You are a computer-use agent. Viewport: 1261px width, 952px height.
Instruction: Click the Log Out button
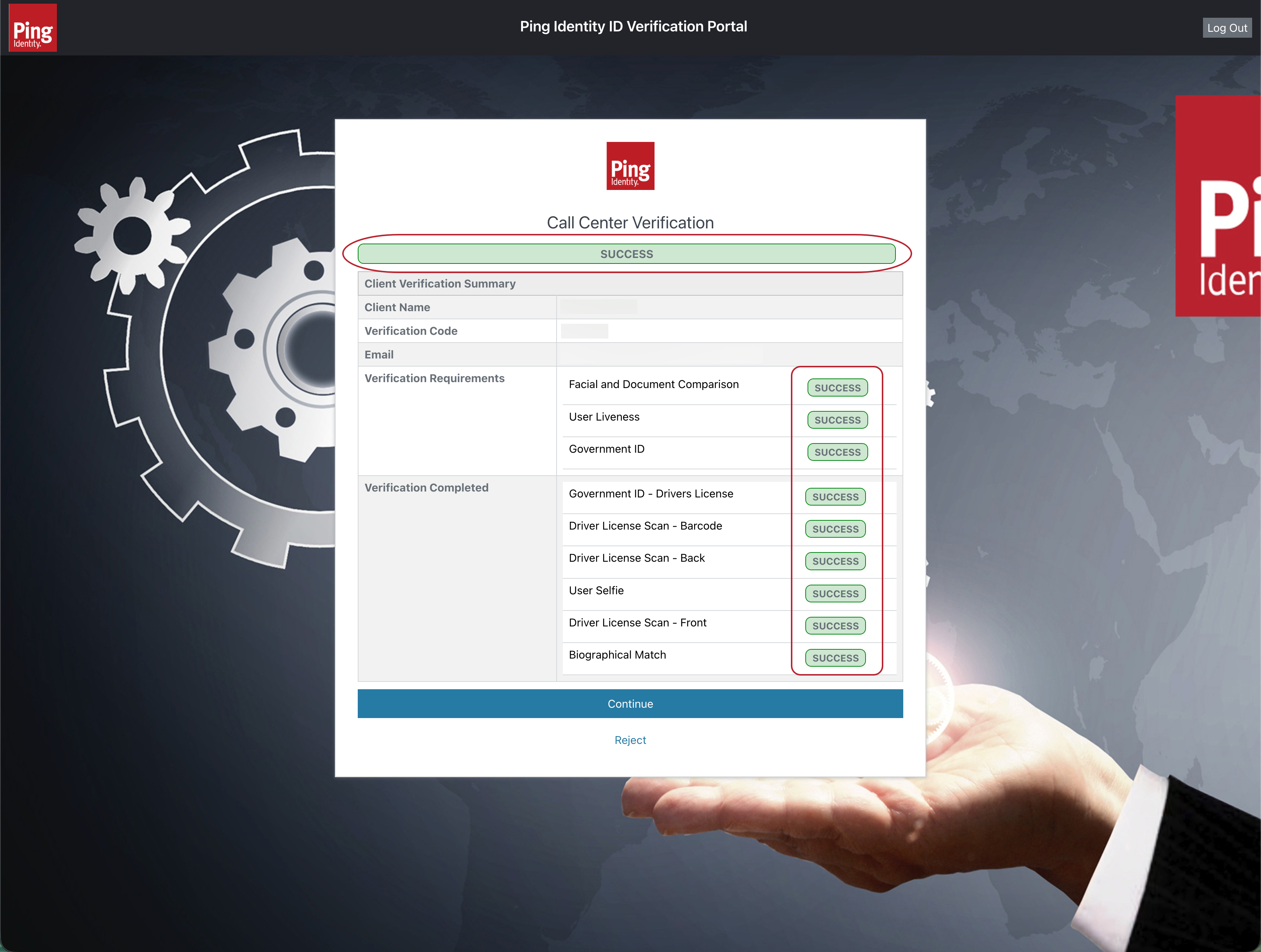point(1227,27)
